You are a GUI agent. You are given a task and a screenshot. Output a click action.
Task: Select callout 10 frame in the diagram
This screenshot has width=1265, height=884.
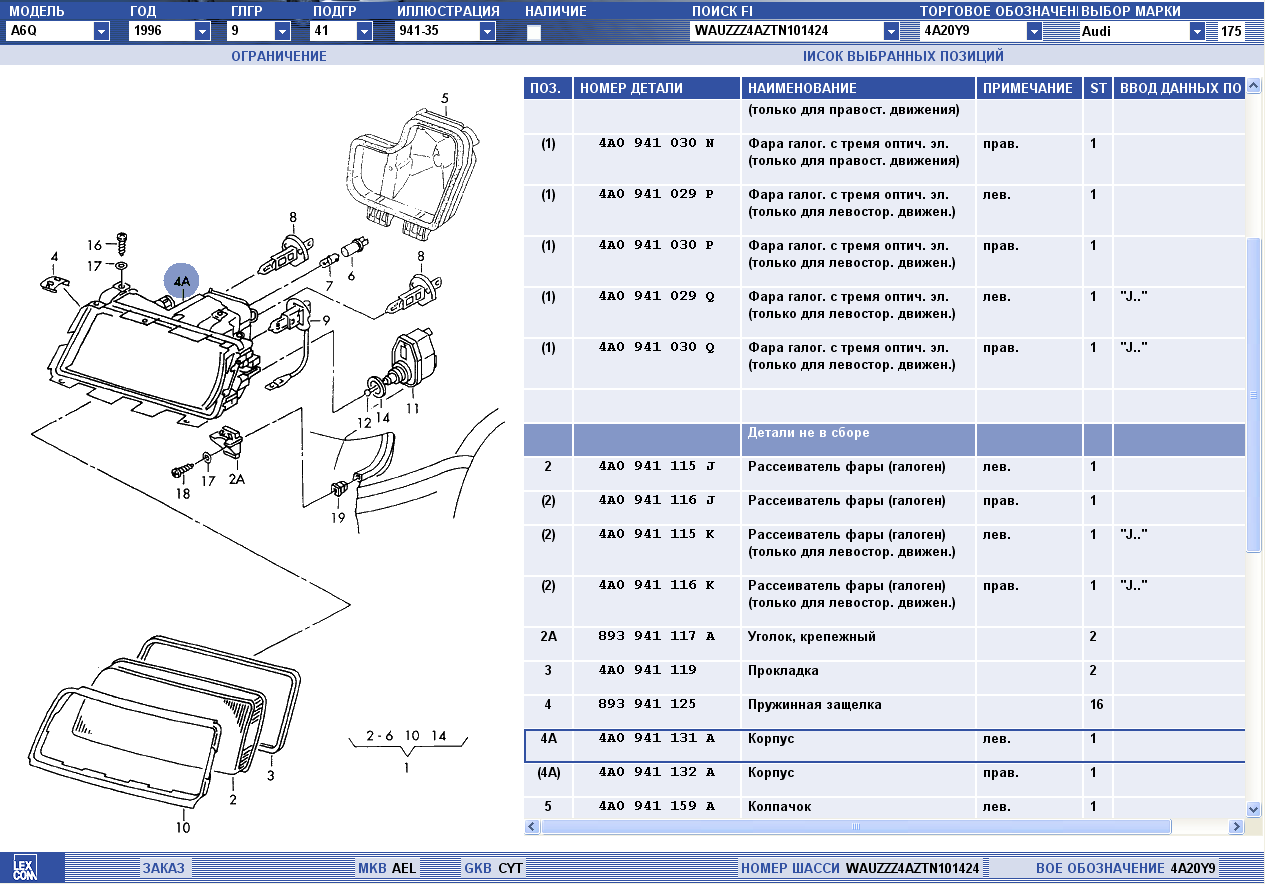[183, 827]
